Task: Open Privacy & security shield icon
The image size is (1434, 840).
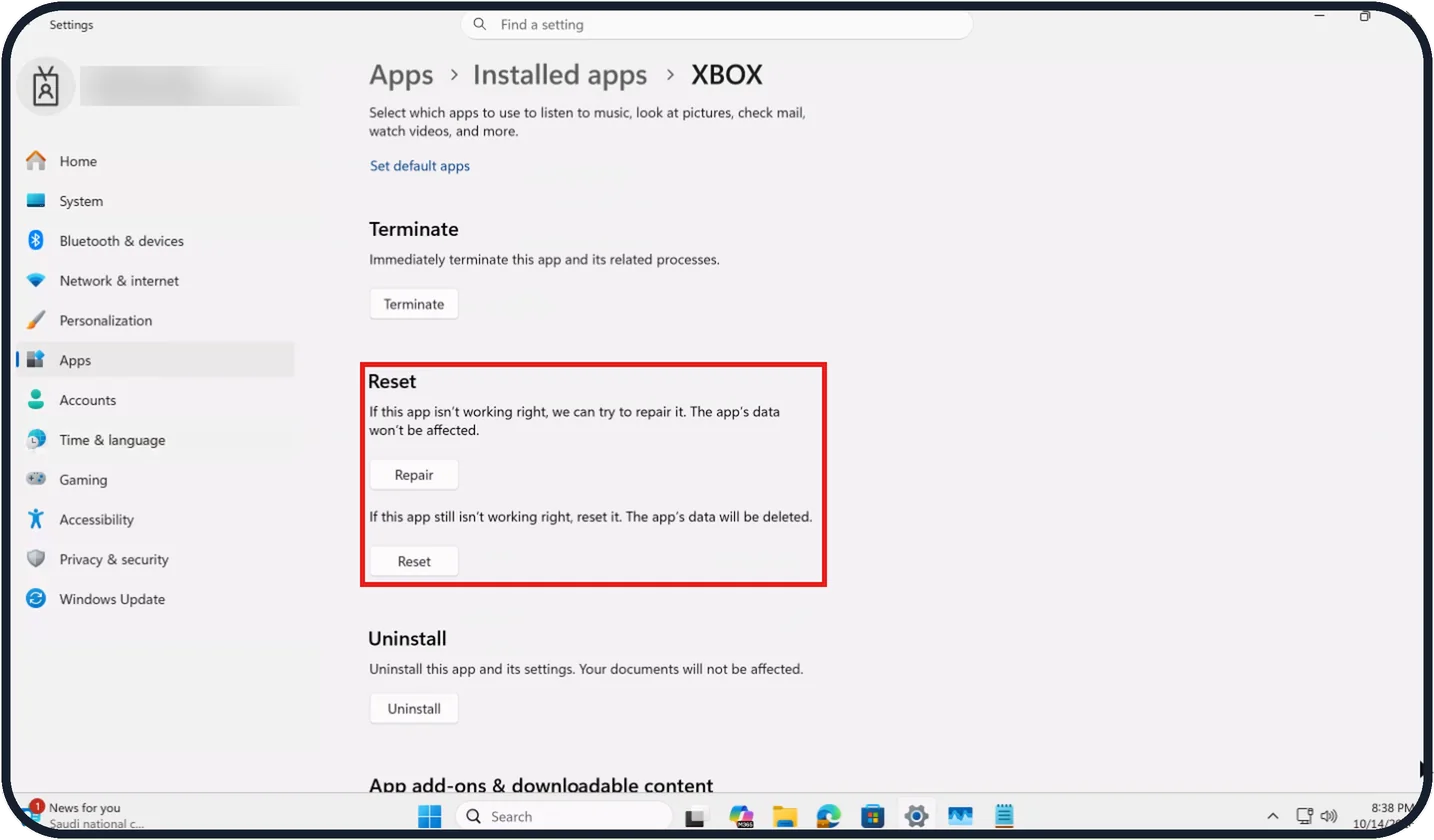Action: tap(36, 560)
